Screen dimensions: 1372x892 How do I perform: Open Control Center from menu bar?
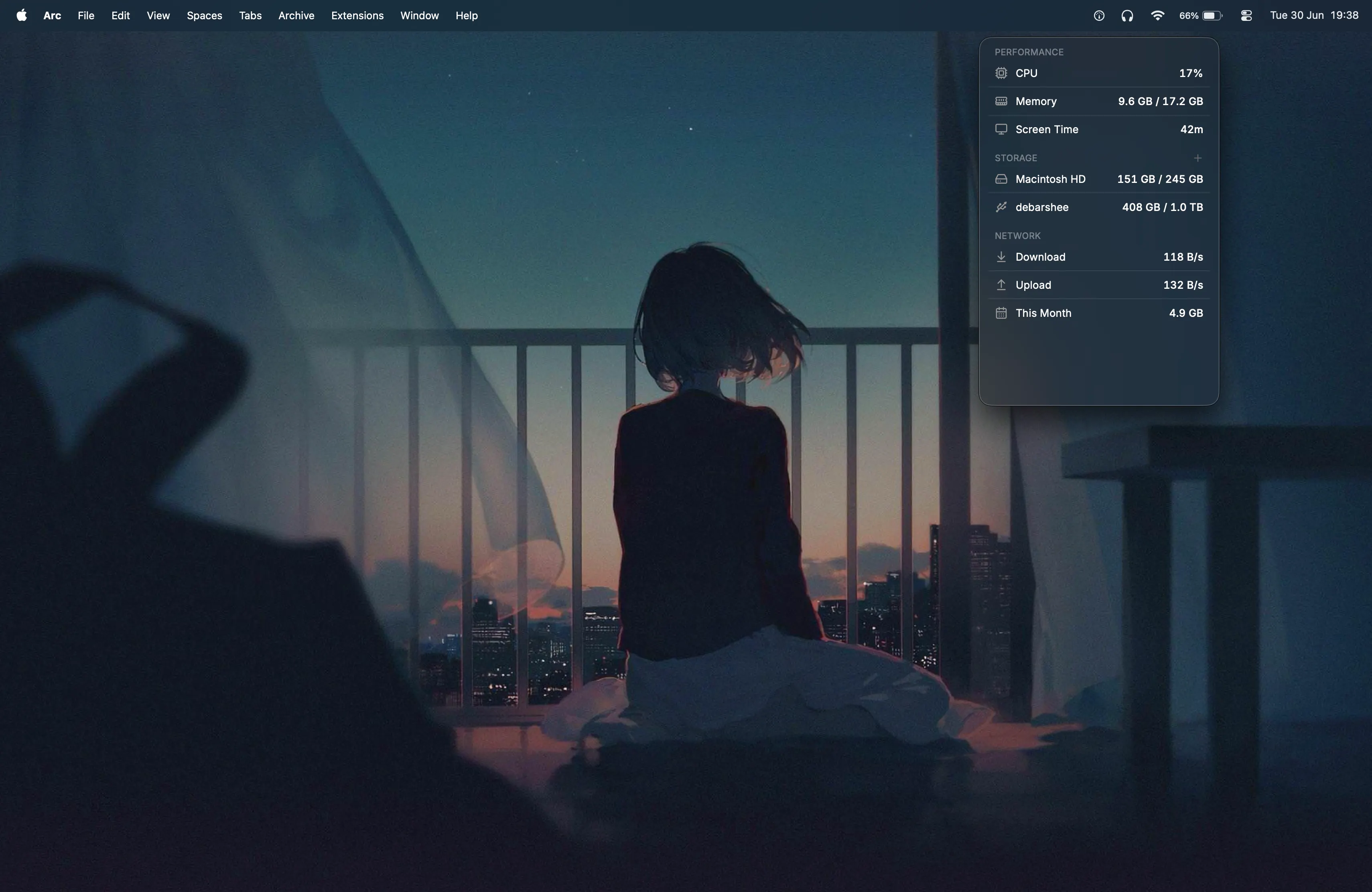[x=1246, y=16]
